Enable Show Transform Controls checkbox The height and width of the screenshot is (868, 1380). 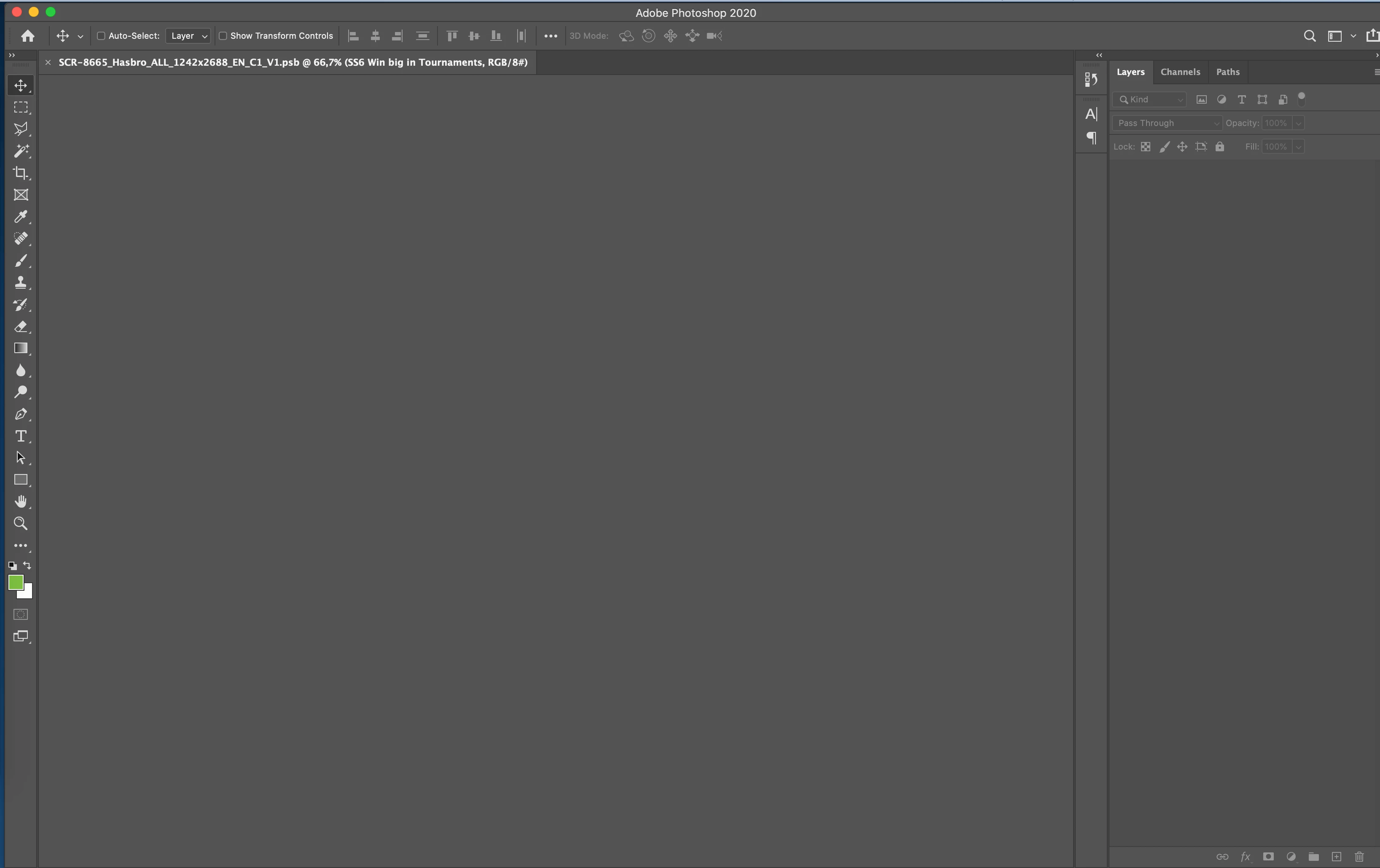223,36
